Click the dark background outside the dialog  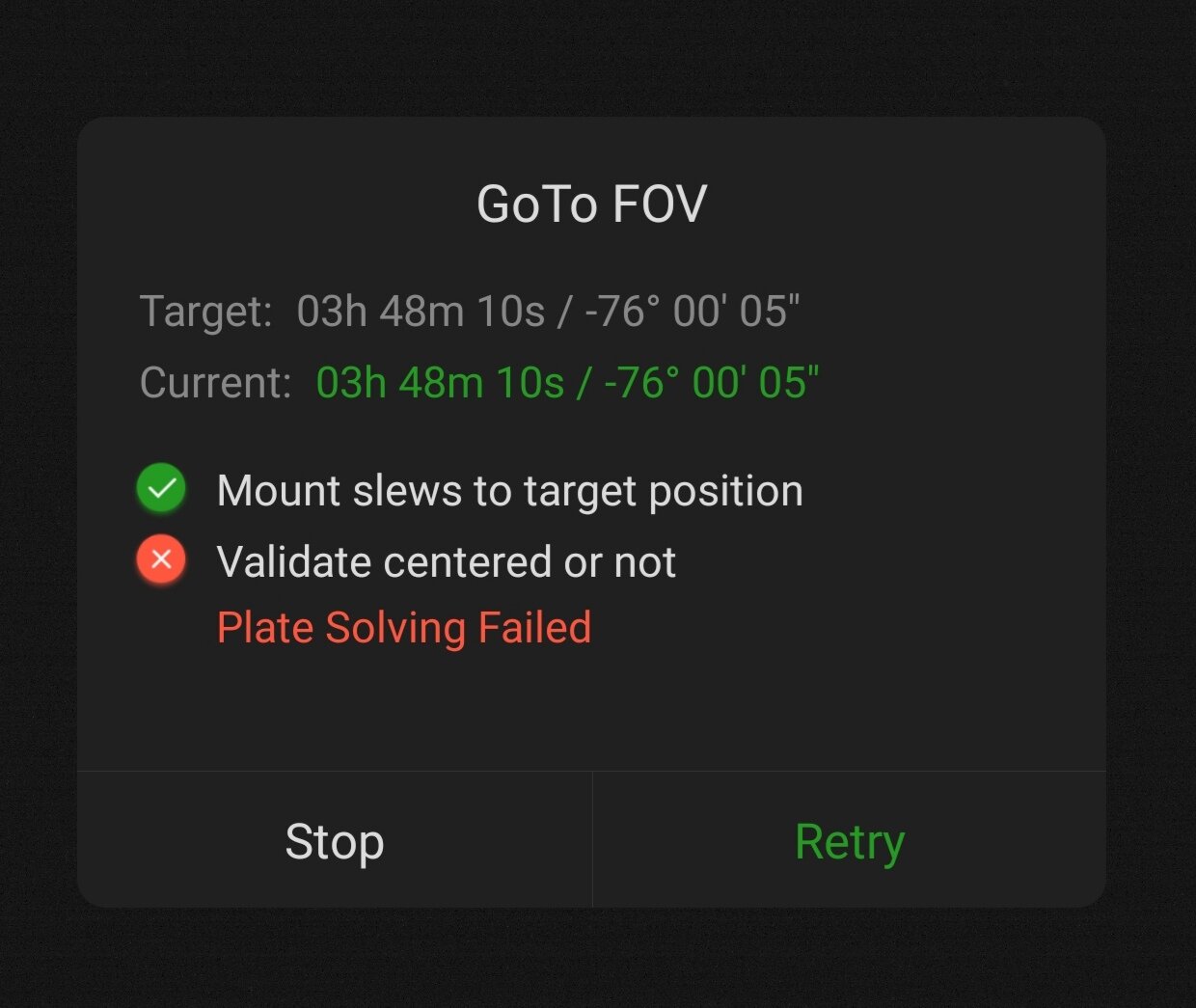(598, 58)
